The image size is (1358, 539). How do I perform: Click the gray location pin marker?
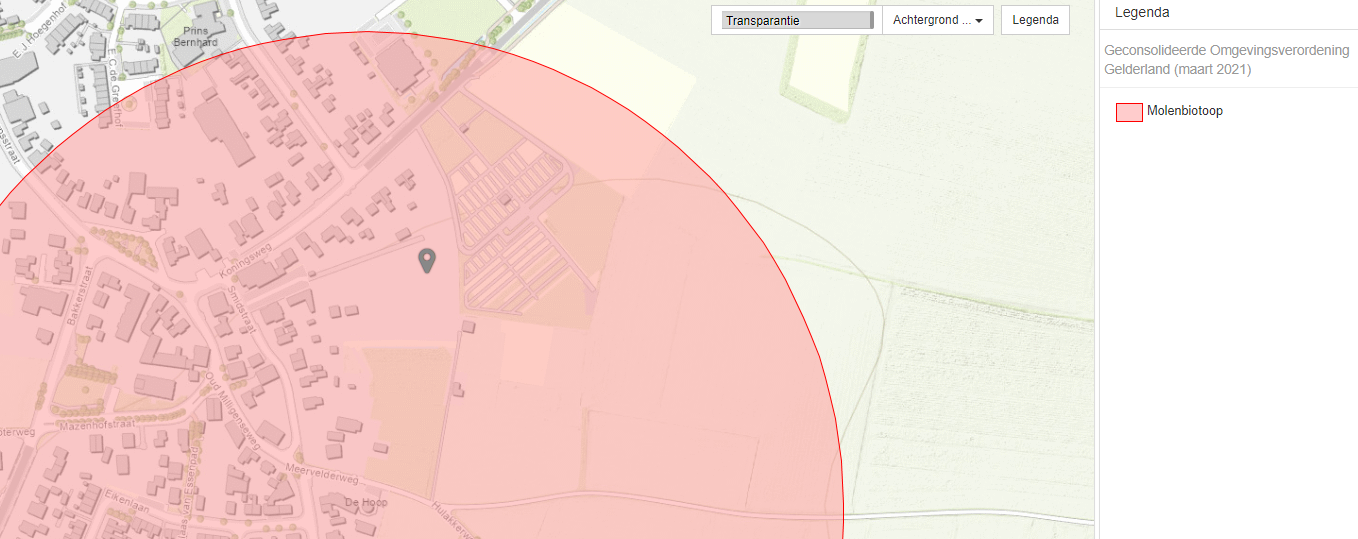pos(427,261)
